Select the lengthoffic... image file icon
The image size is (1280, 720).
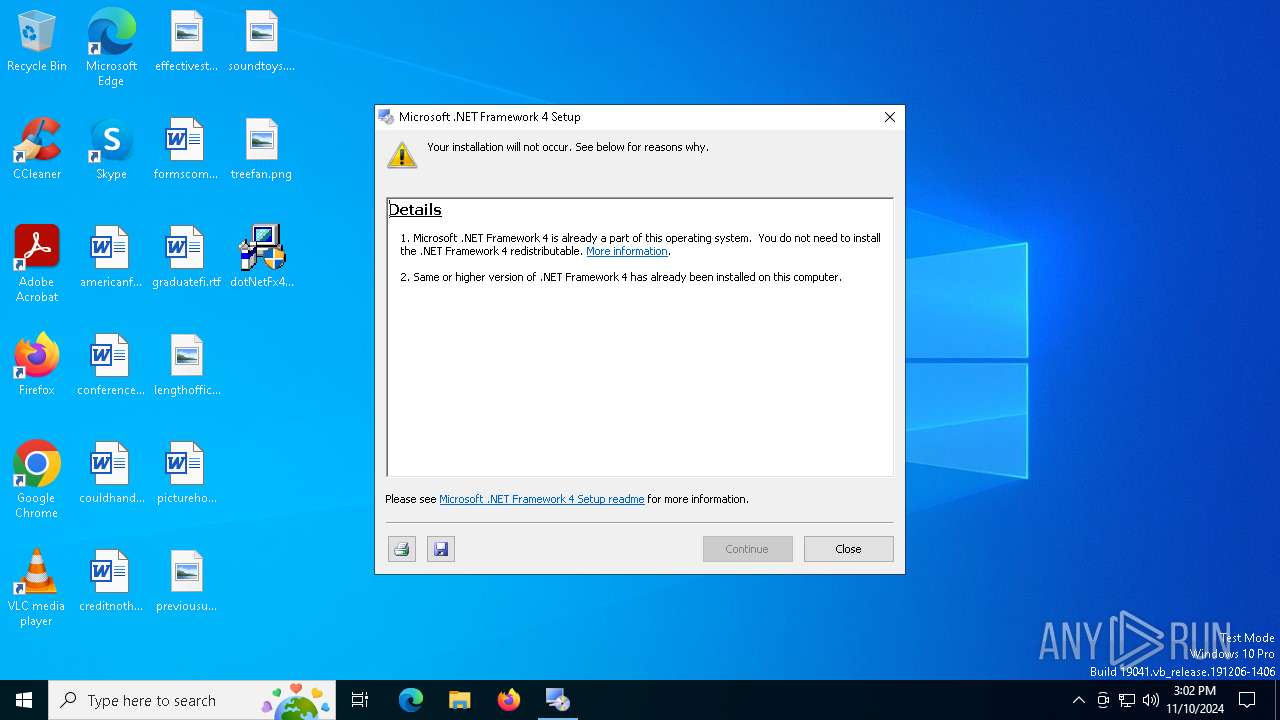(x=186, y=366)
